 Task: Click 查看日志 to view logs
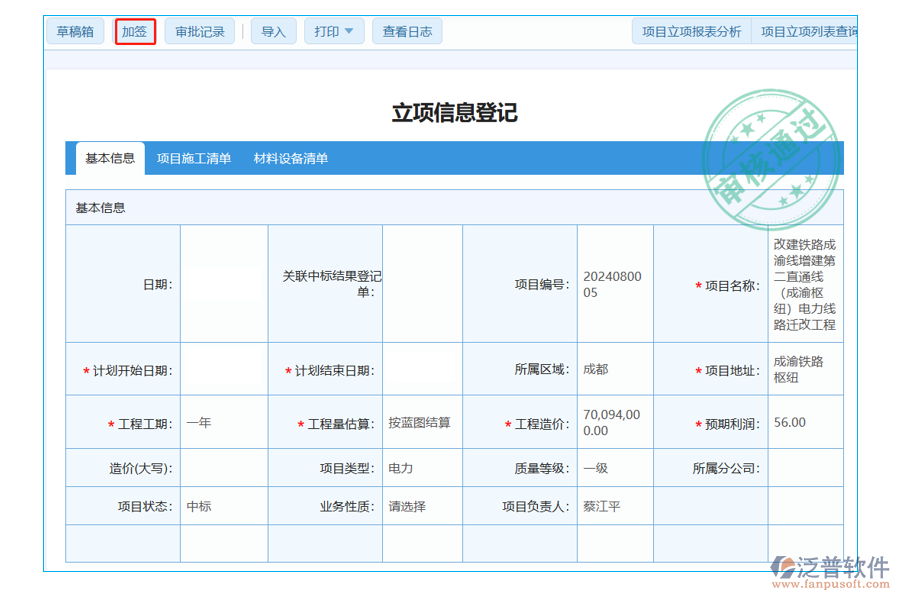tap(407, 31)
